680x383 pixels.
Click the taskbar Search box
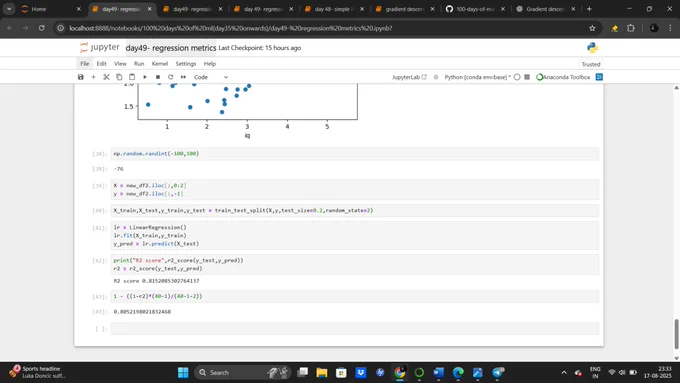coord(243,372)
